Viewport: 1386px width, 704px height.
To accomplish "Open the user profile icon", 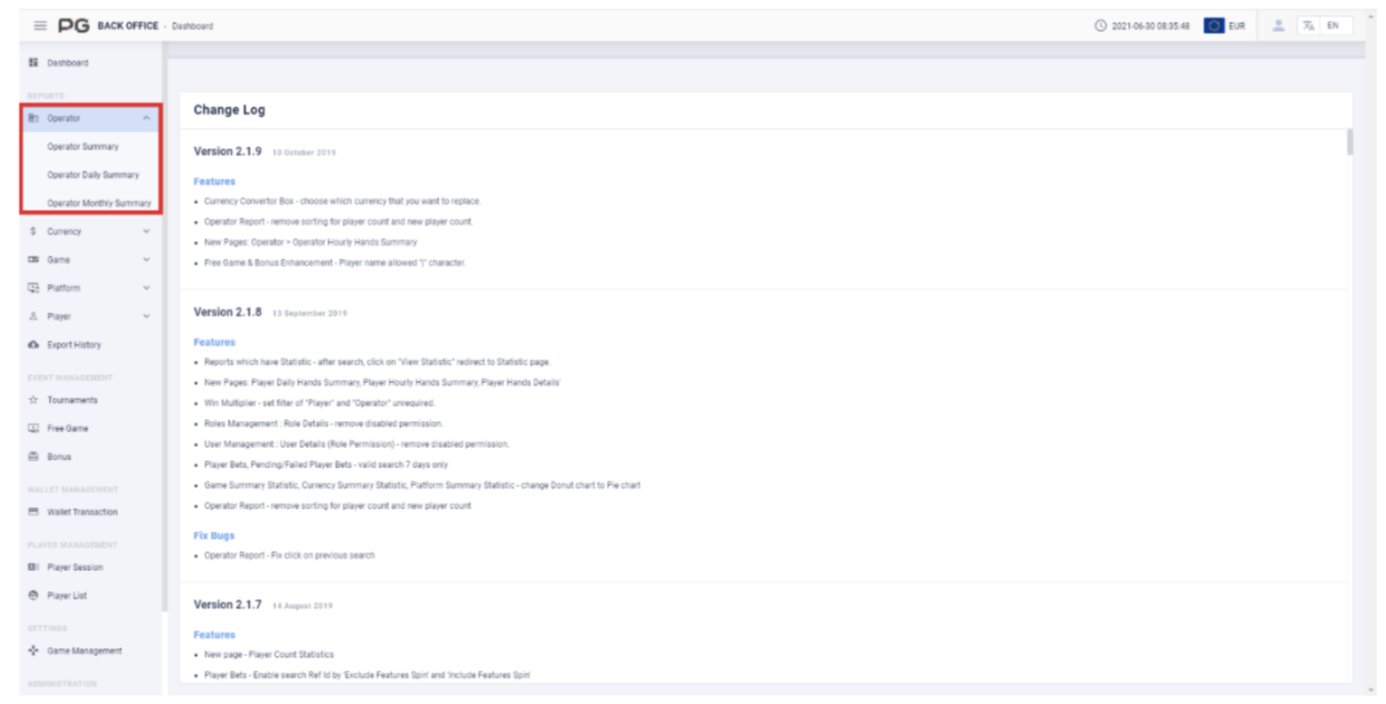I will (1278, 26).
